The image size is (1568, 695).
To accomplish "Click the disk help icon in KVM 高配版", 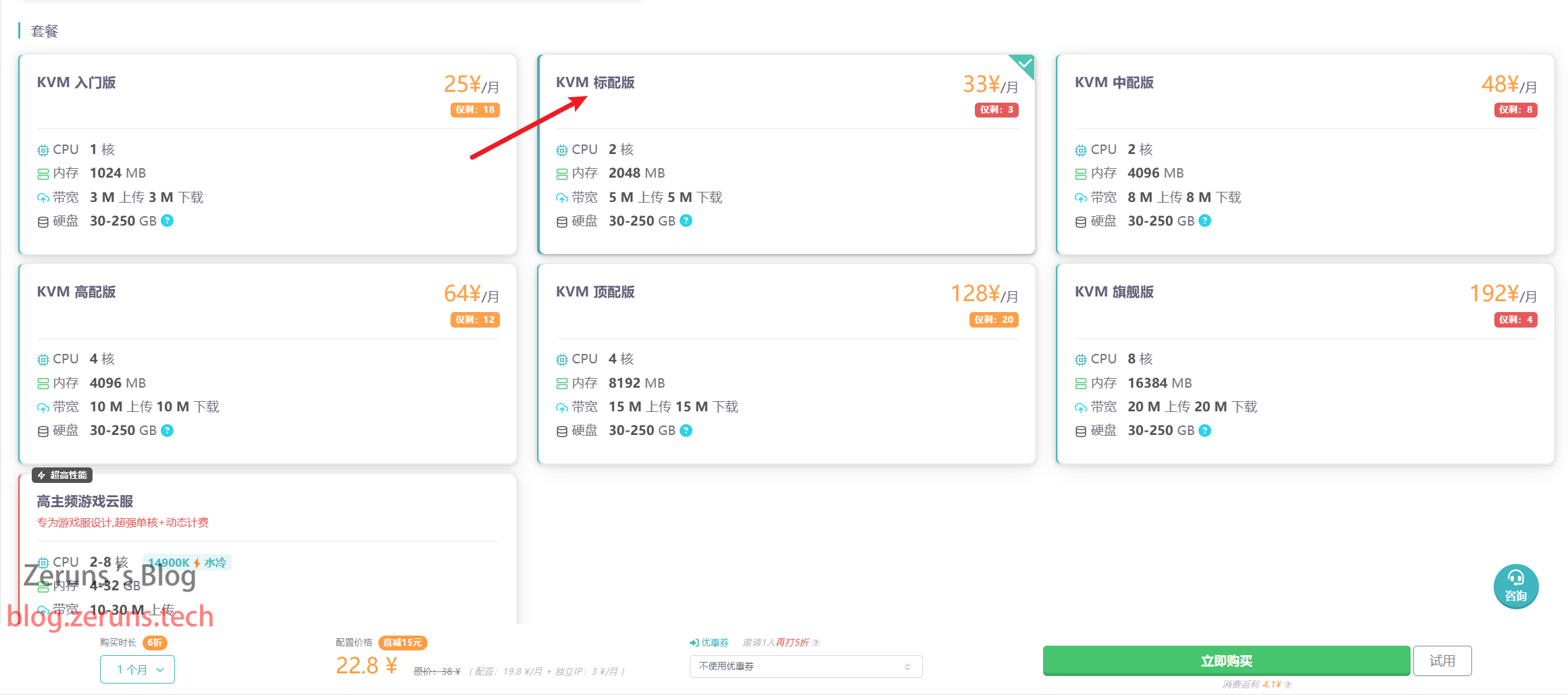I will [168, 430].
